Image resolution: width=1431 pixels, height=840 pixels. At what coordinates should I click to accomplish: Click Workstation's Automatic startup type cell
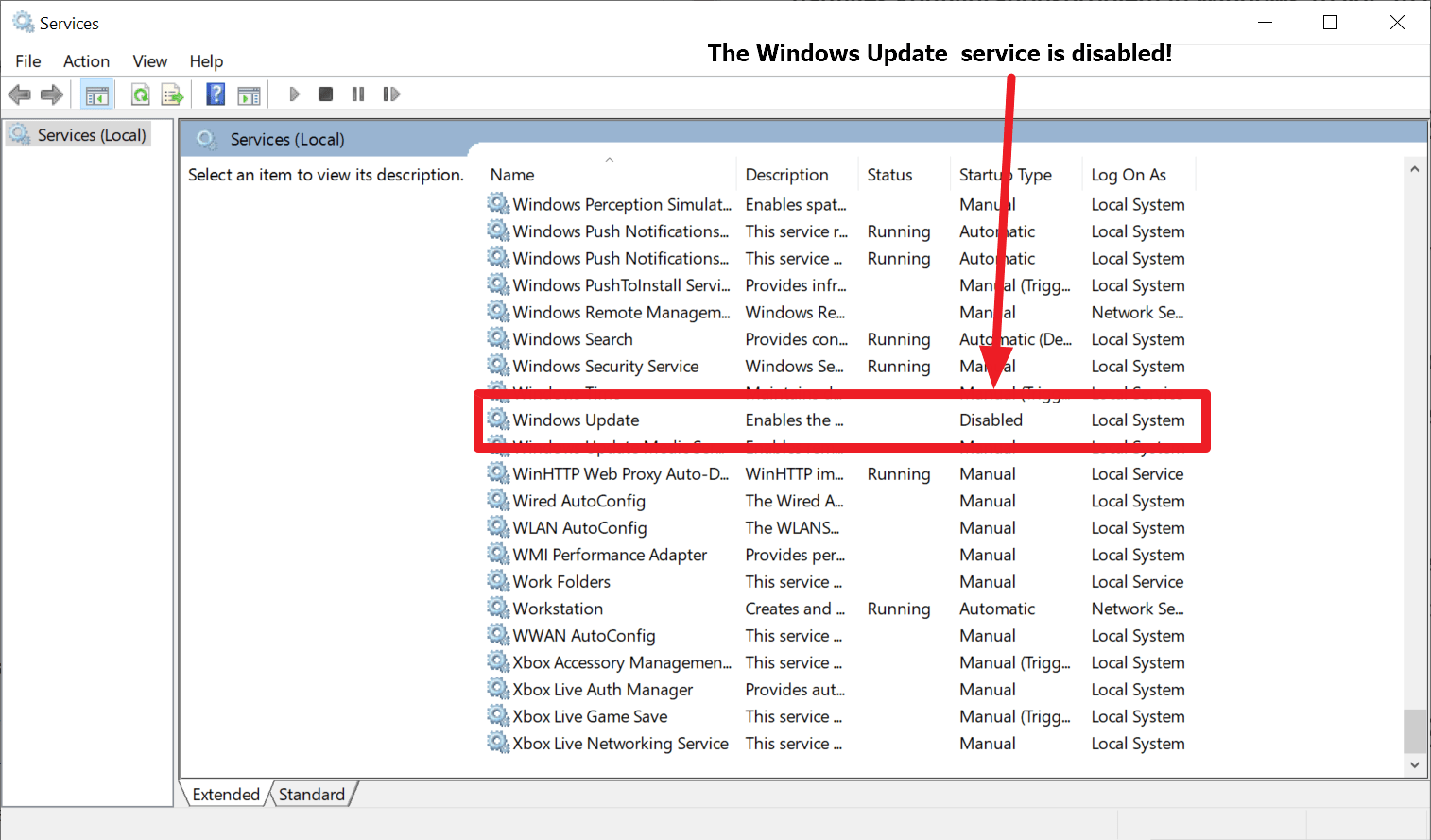pos(997,609)
